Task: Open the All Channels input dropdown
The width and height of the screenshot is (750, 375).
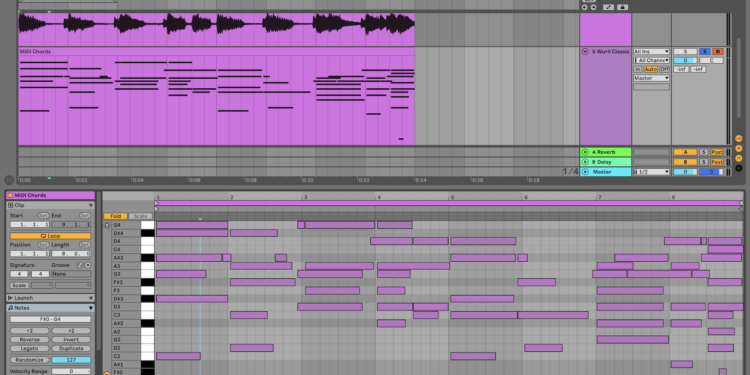Action: (x=651, y=60)
